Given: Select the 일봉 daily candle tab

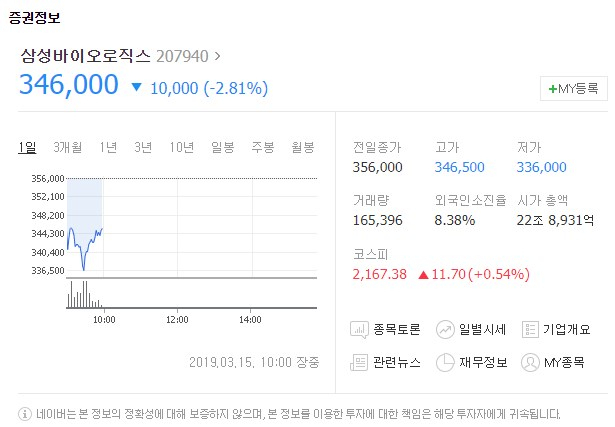Looking at the screenshot, I should [222, 148].
